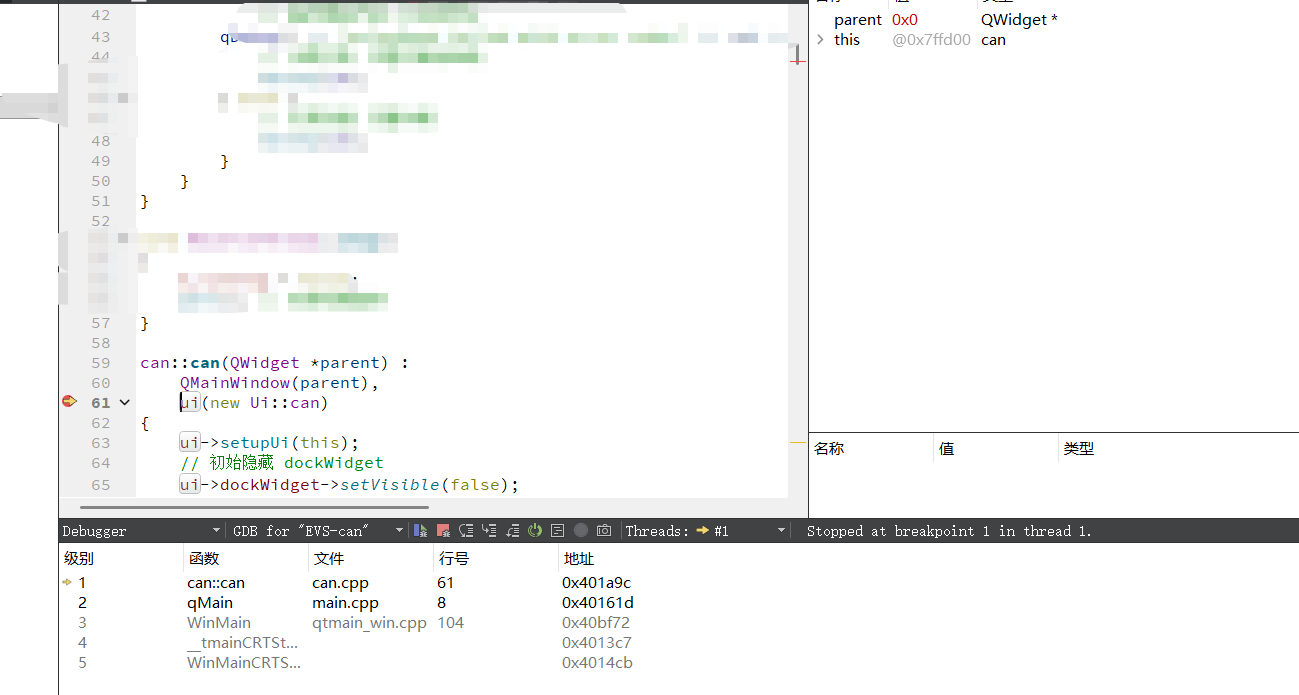
Task: Click the Continue debugging icon
Action: (x=421, y=531)
